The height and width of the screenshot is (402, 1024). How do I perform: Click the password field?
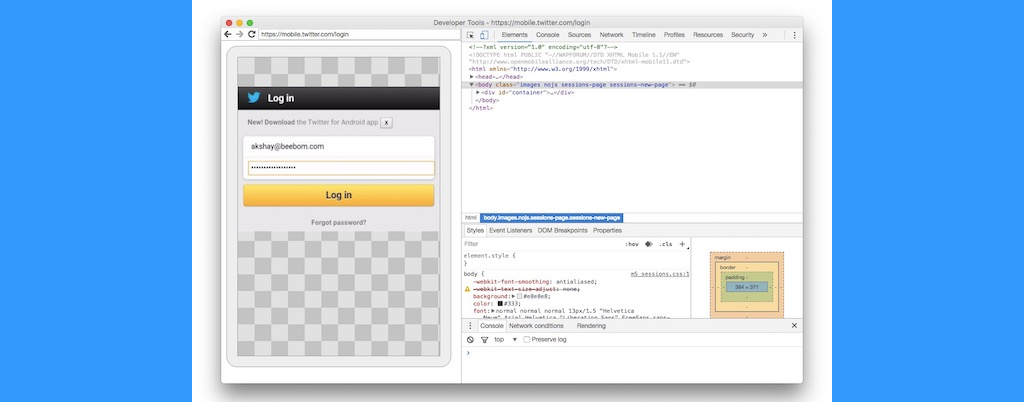click(x=341, y=168)
